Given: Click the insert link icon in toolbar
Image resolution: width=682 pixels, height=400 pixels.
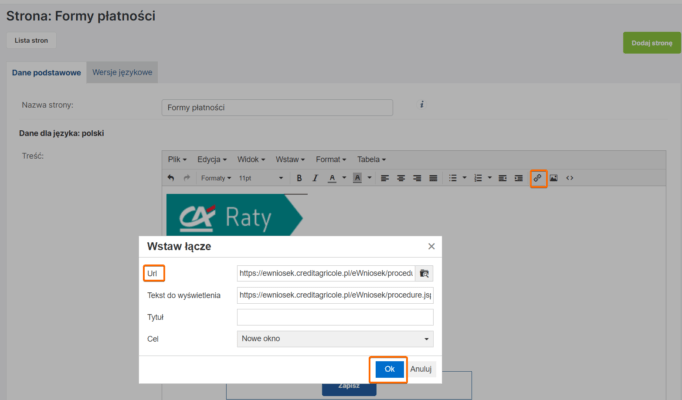Looking at the screenshot, I should pos(538,178).
